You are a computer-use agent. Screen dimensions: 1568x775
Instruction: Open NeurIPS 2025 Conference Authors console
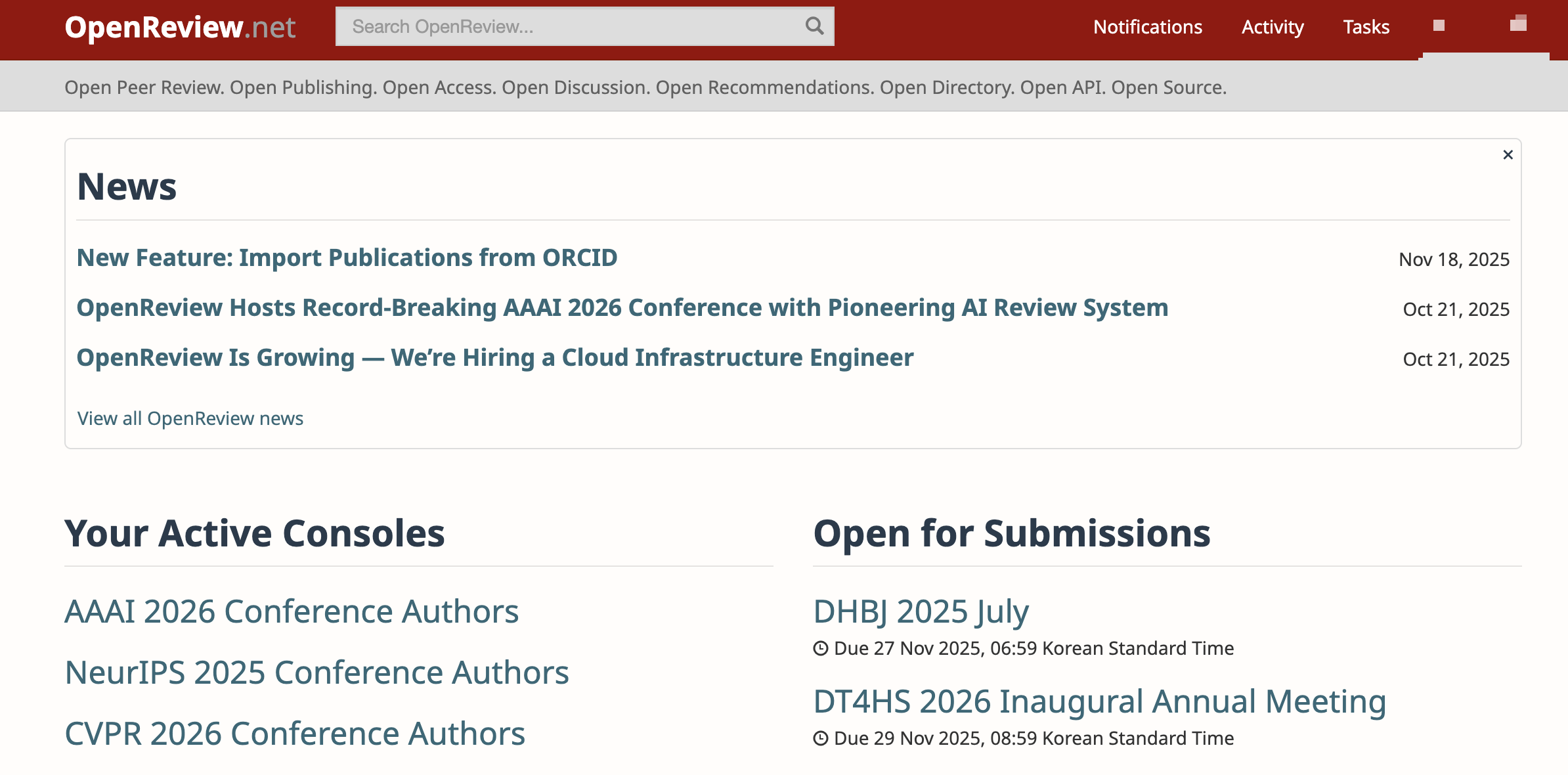pos(316,673)
